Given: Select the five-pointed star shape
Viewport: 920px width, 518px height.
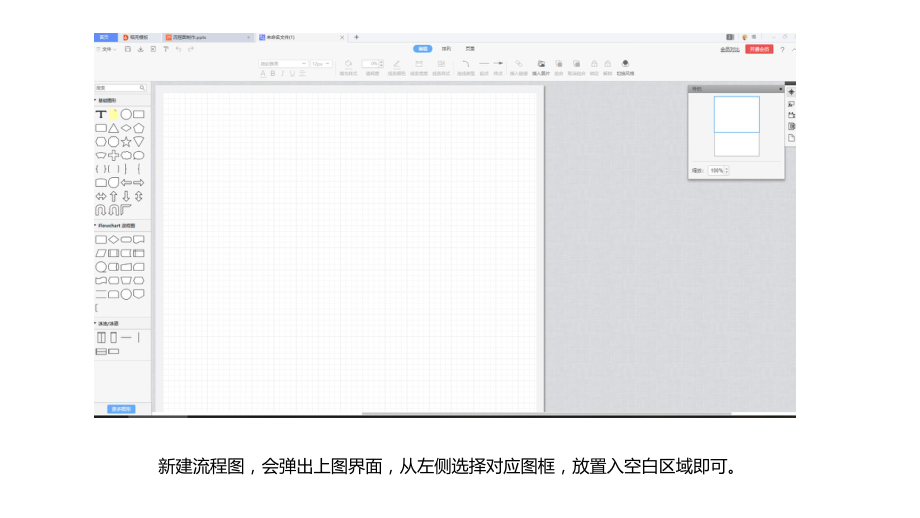Looking at the screenshot, I should tap(126, 142).
